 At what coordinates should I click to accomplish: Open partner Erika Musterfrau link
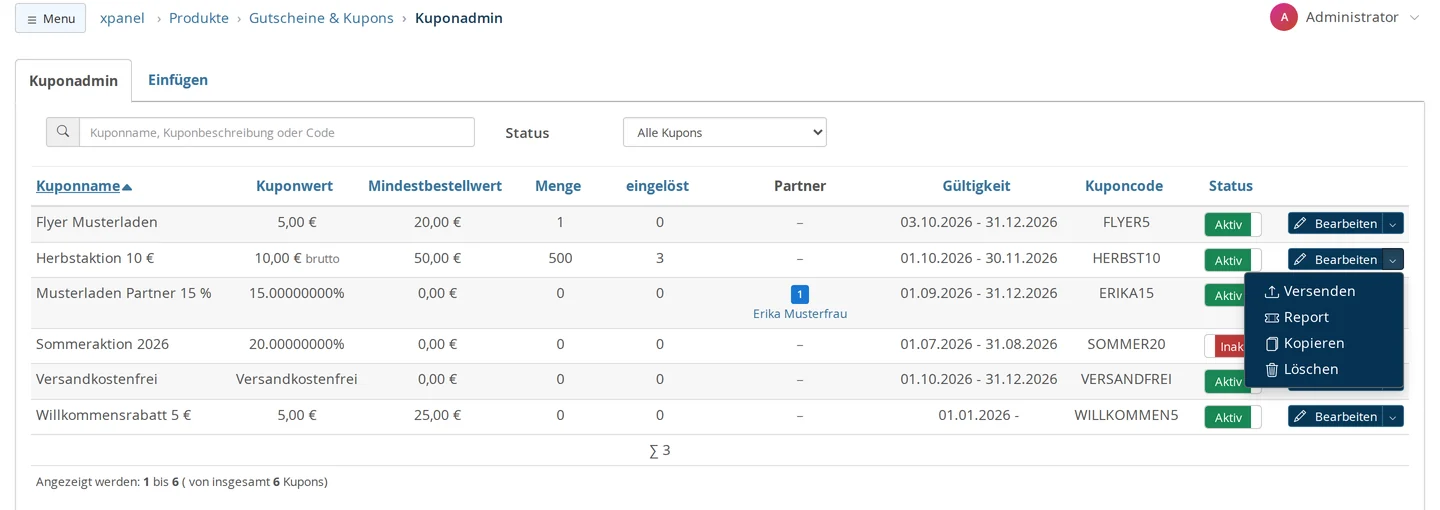800,314
